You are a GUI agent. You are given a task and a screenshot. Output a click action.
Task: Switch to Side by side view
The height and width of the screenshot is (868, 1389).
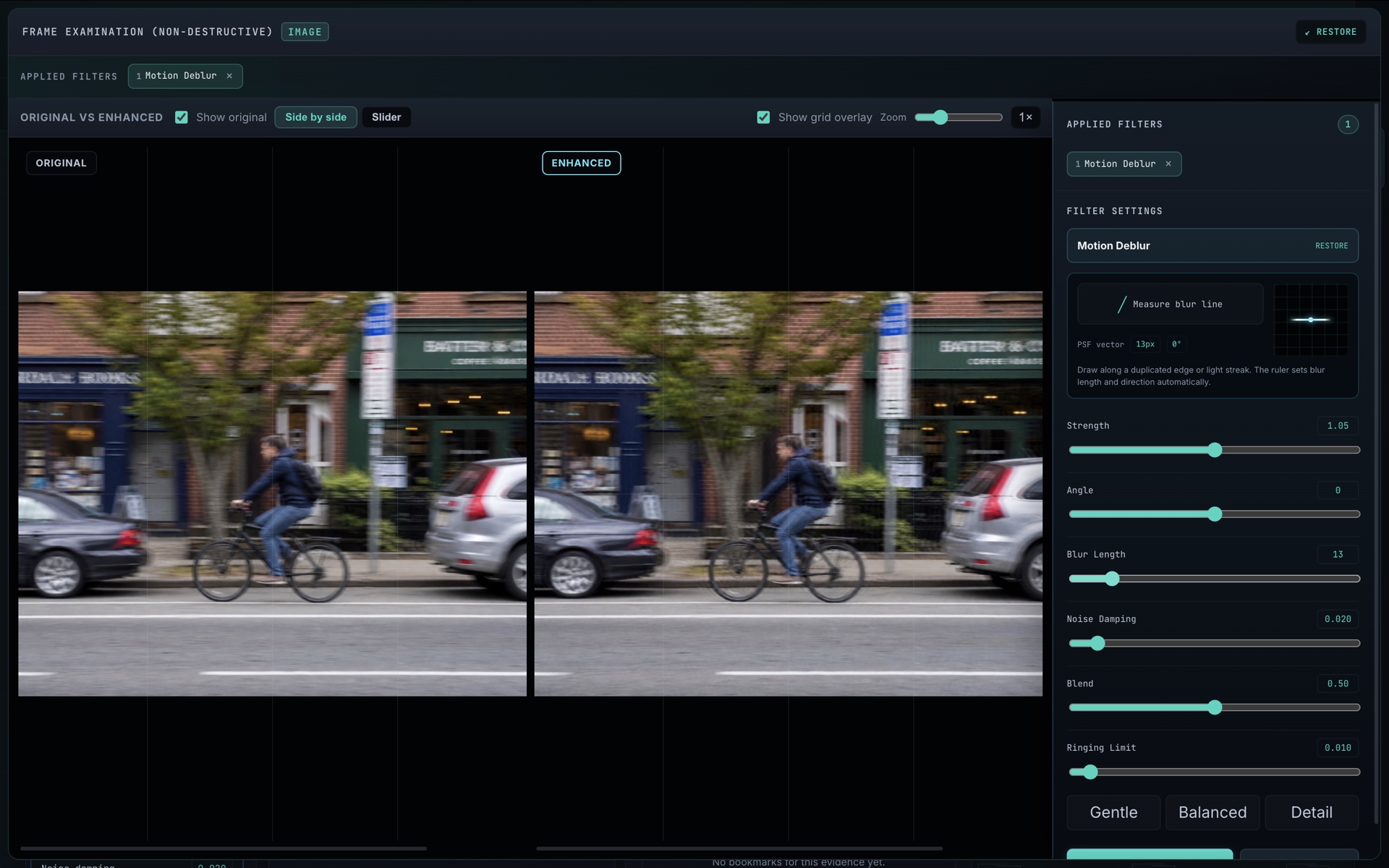coord(315,117)
